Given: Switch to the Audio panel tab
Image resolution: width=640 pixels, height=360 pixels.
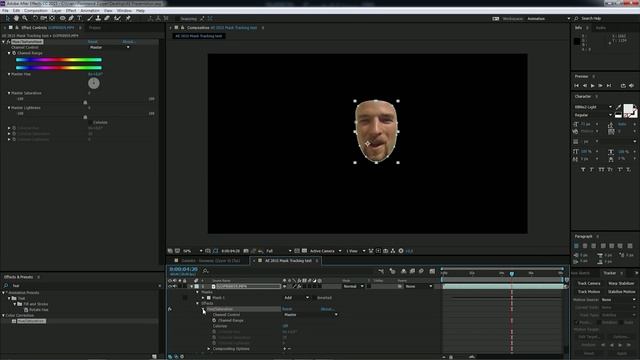Looking at the screenshot, I should 600,28.
